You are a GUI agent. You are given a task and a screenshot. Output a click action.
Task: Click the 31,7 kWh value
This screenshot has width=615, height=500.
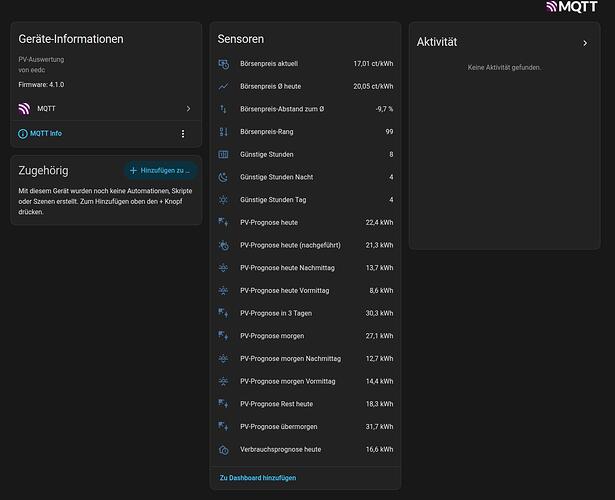(x=379, y=427)
